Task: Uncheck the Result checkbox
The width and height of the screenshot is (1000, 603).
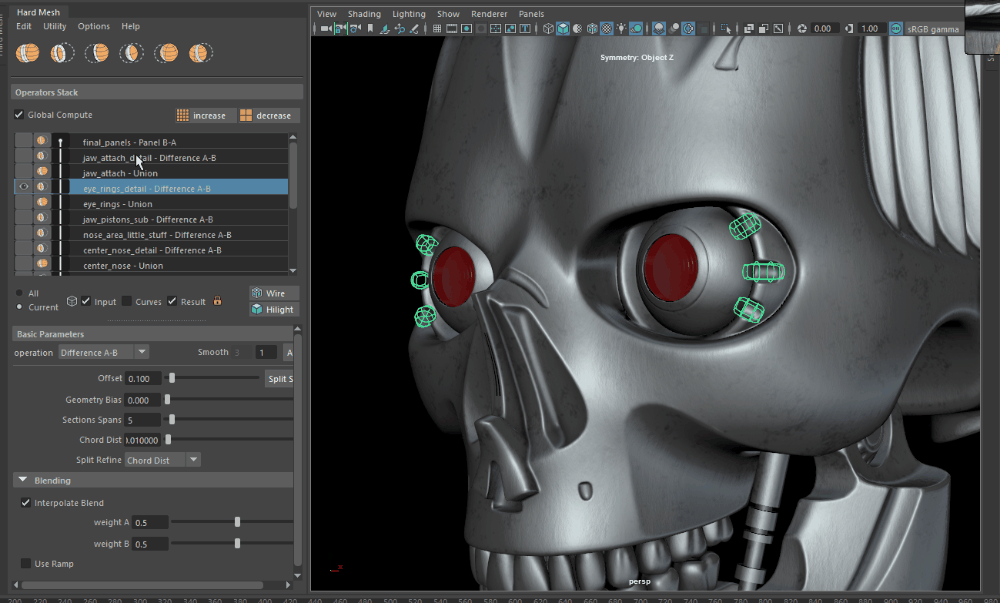Action: coord(172,302)
